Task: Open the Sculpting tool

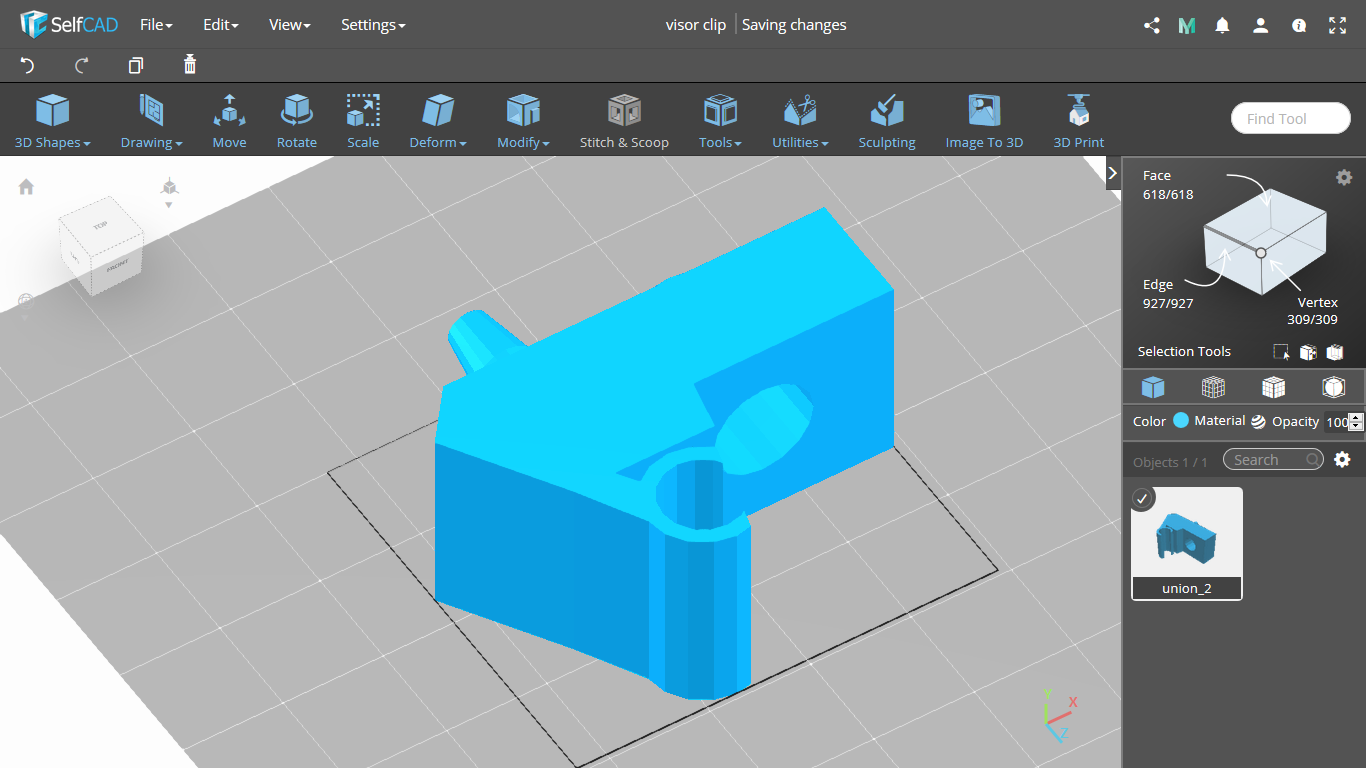Action: pyautogui.click(x=887, y=121)
